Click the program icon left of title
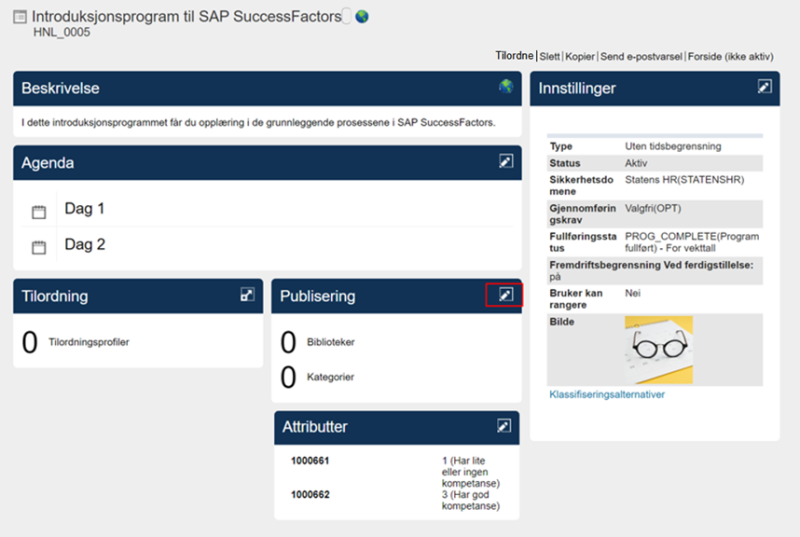This screenshot has height=537, width=800. [x=20, y=17]
